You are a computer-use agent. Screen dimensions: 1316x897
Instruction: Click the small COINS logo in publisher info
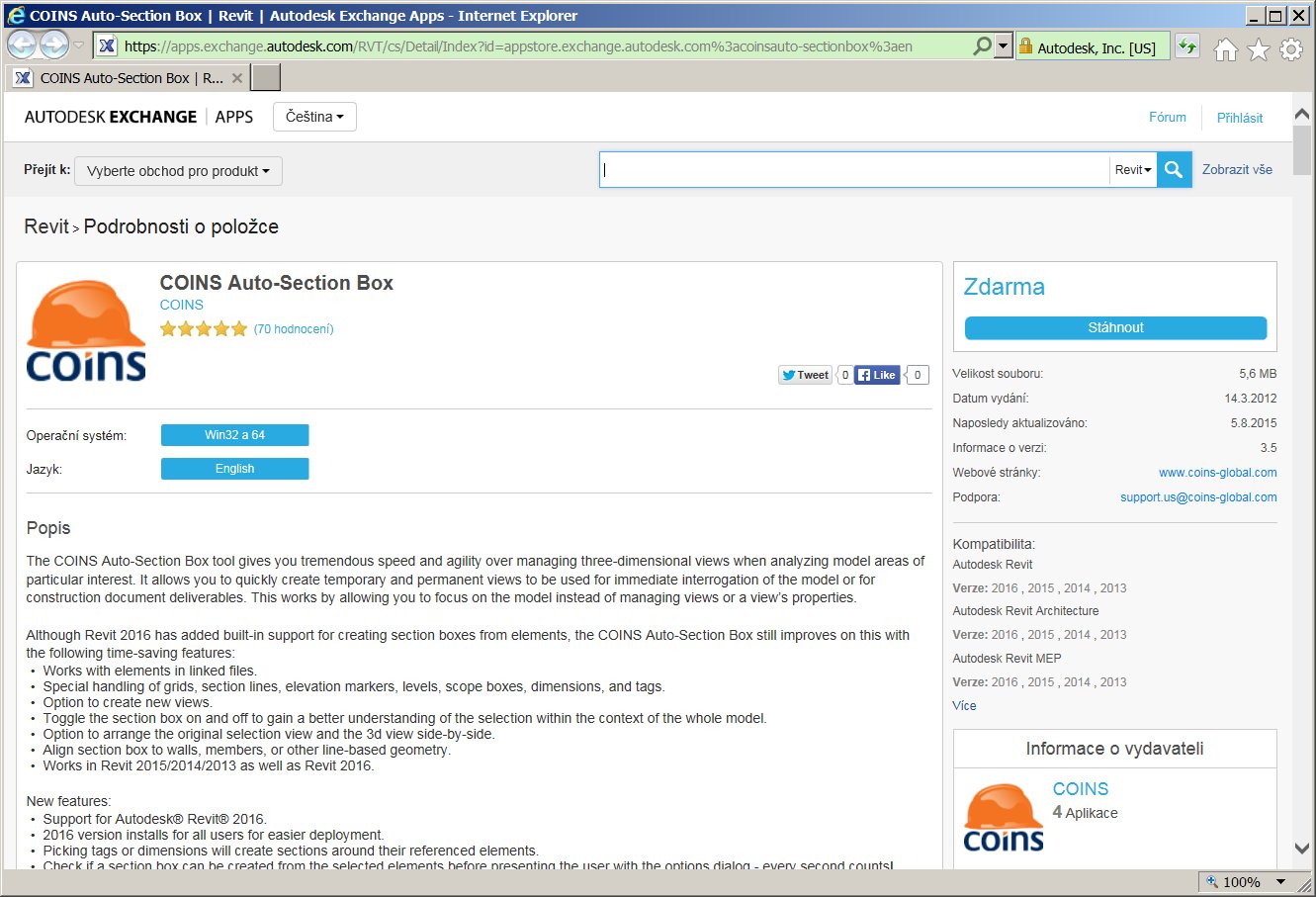pyautogui.click(x=1004, y=817)
